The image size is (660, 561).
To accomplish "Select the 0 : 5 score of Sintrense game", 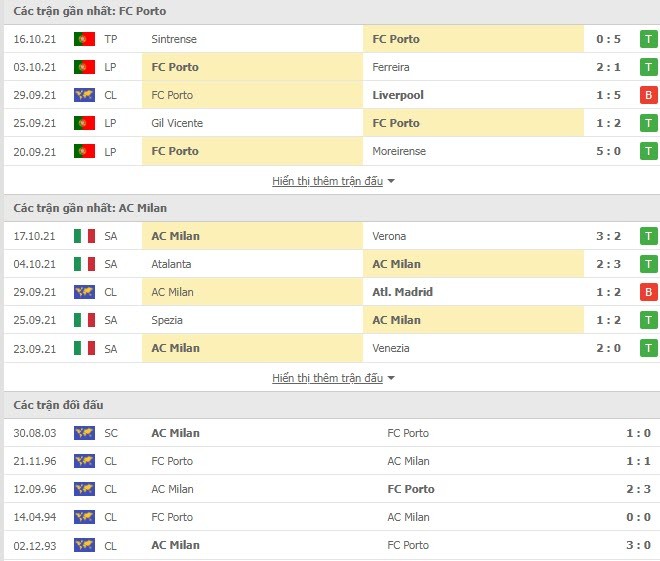I will [608, 39].
